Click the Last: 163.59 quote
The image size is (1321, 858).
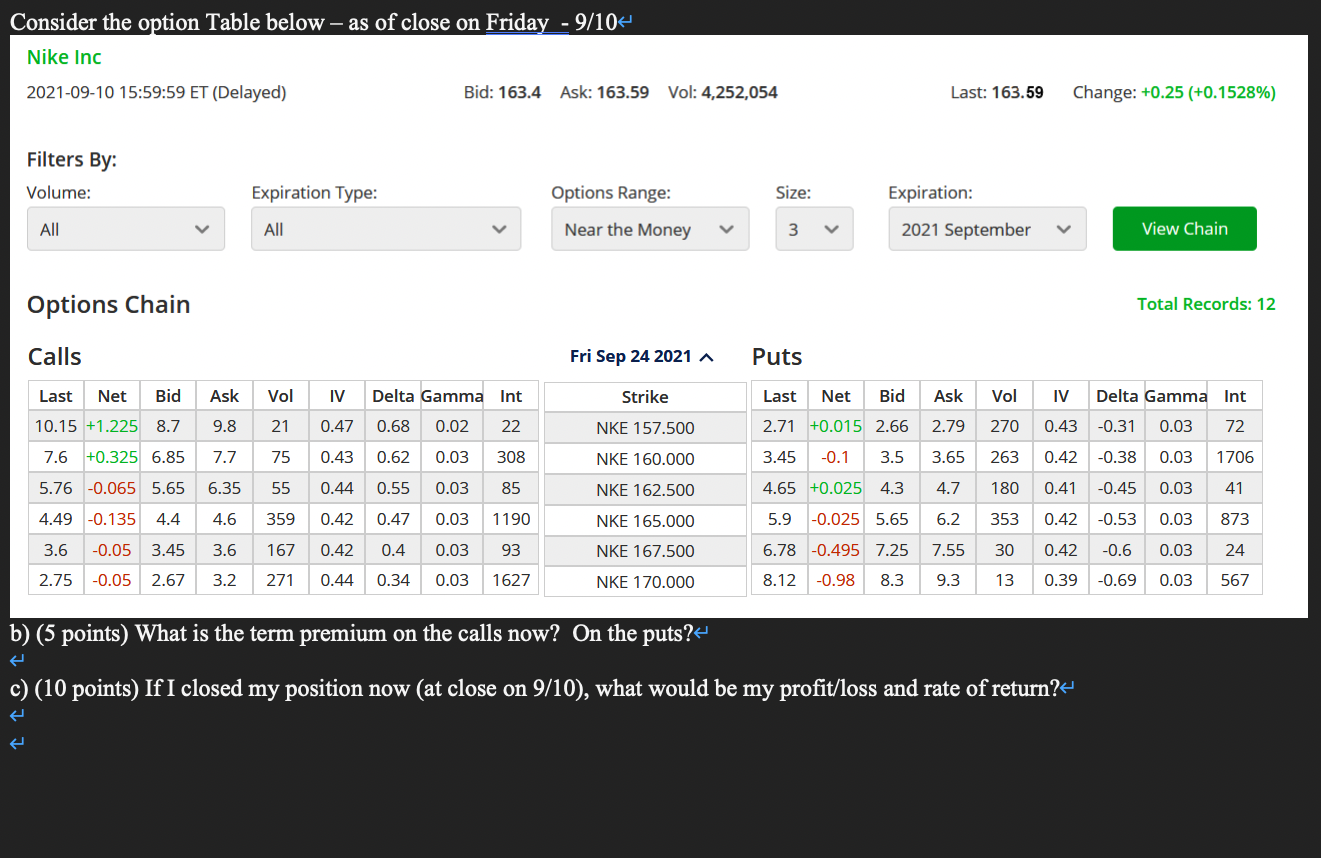coord(997,92)
